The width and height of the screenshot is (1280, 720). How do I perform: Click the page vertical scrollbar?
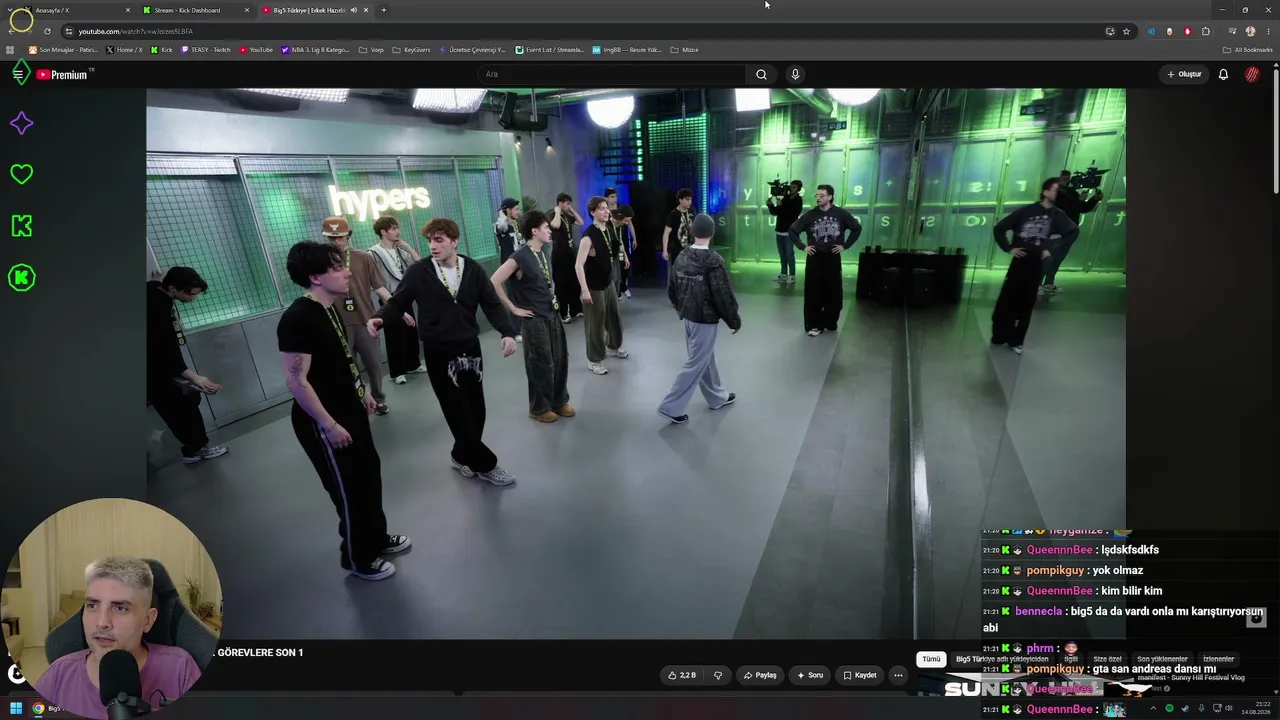[1276, 130]
